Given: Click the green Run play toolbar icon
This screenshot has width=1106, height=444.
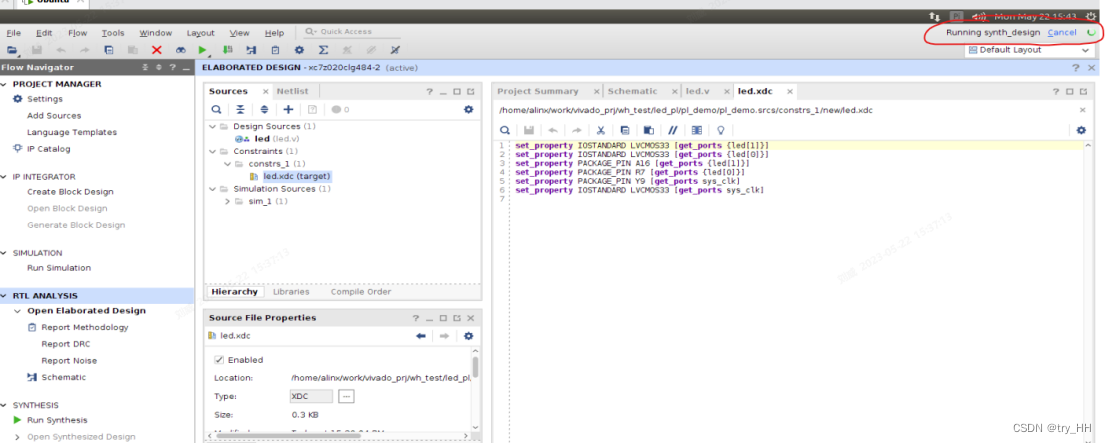Looking at the screenshot, I should tap(202, 50).
